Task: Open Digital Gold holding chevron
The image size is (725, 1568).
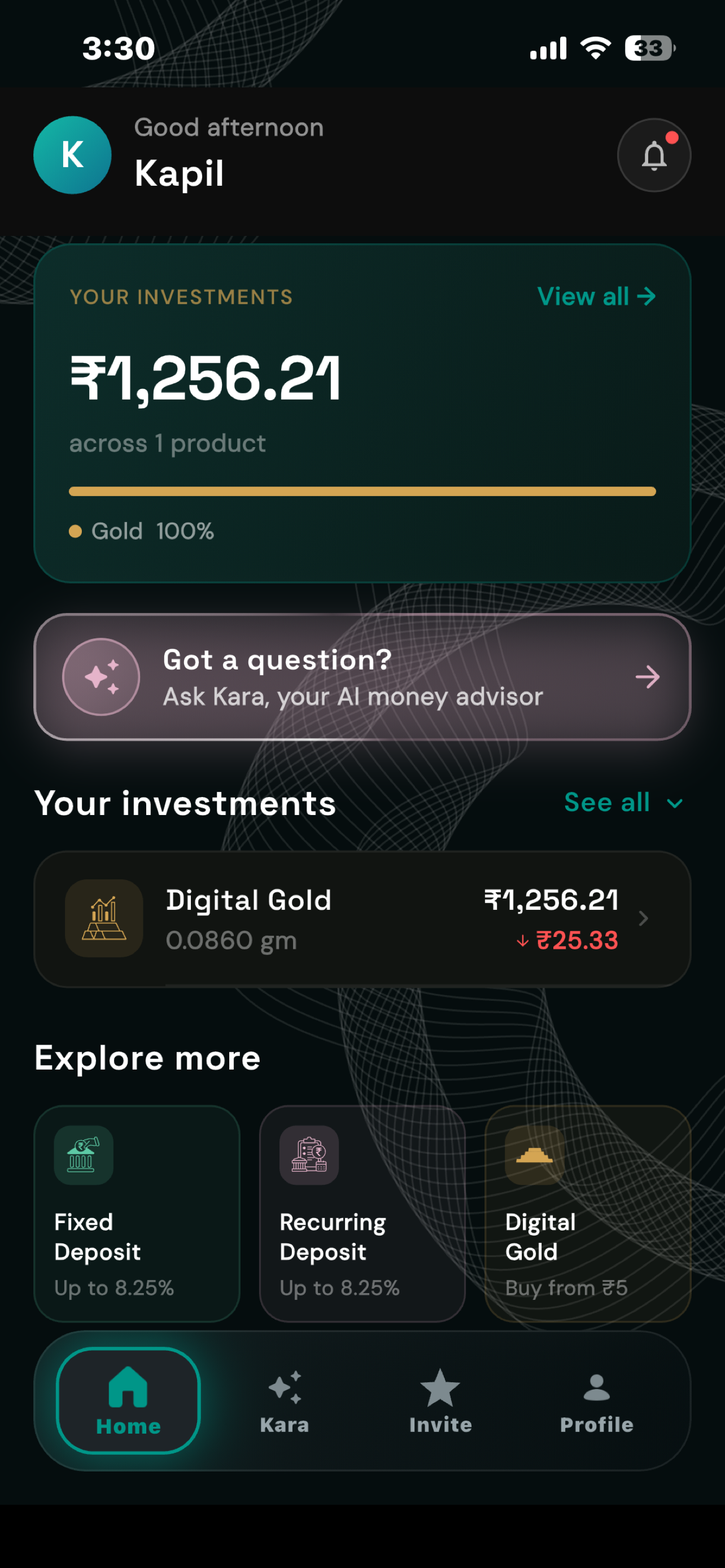Action: 644,918
